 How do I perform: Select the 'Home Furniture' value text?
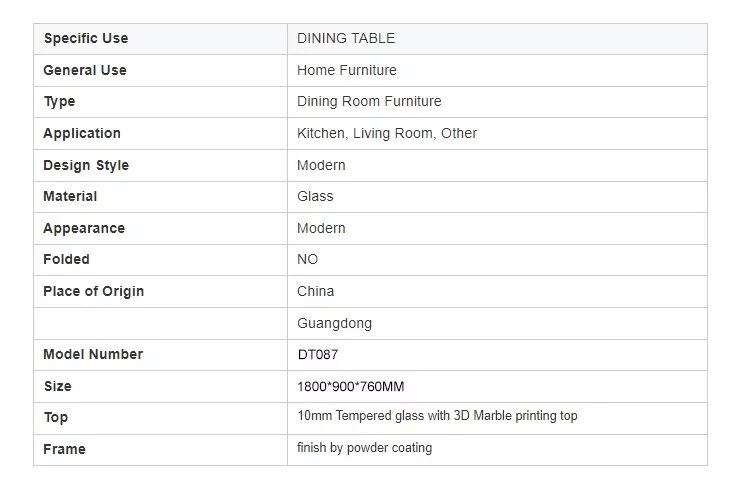[347, 70]
